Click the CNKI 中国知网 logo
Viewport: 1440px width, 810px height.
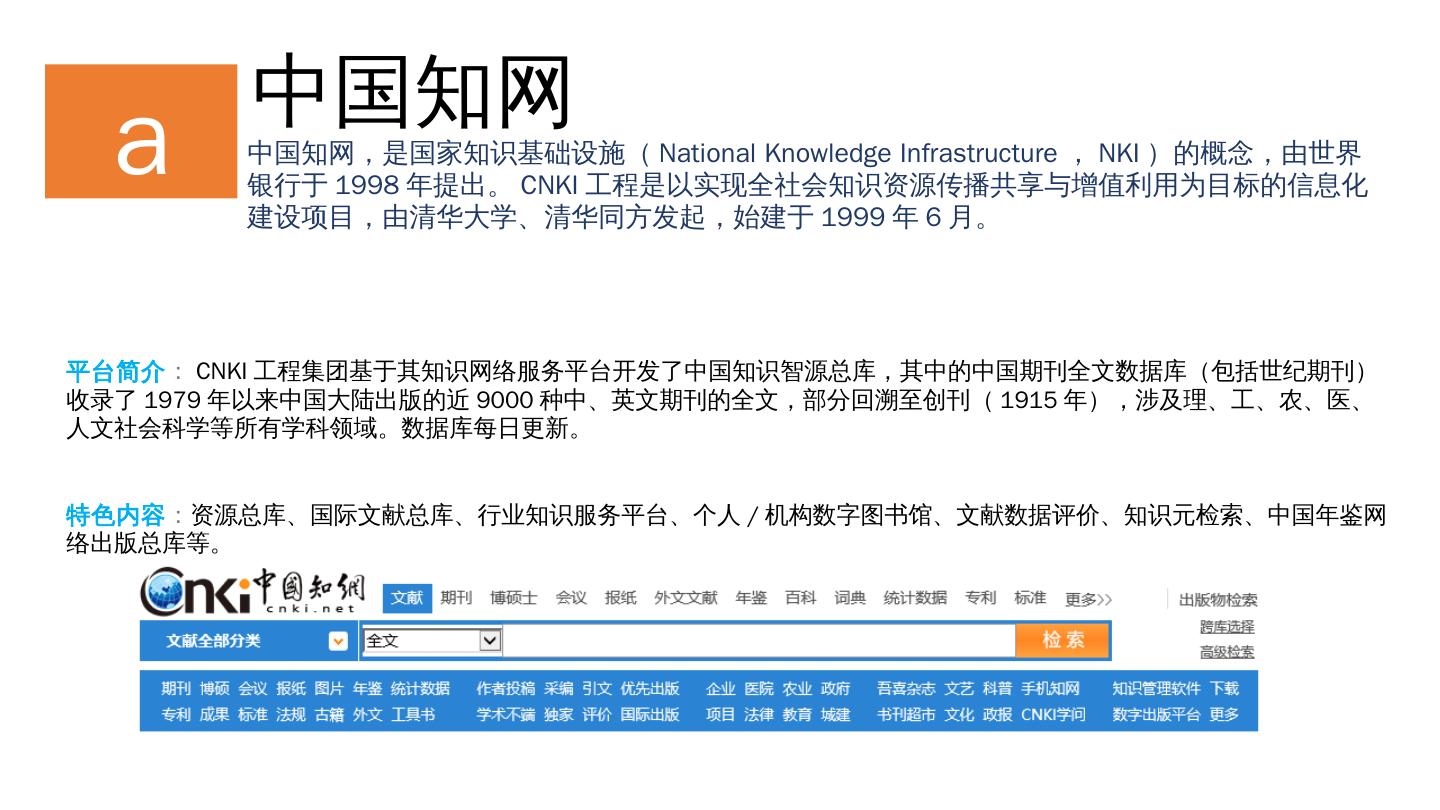point(253,592)
